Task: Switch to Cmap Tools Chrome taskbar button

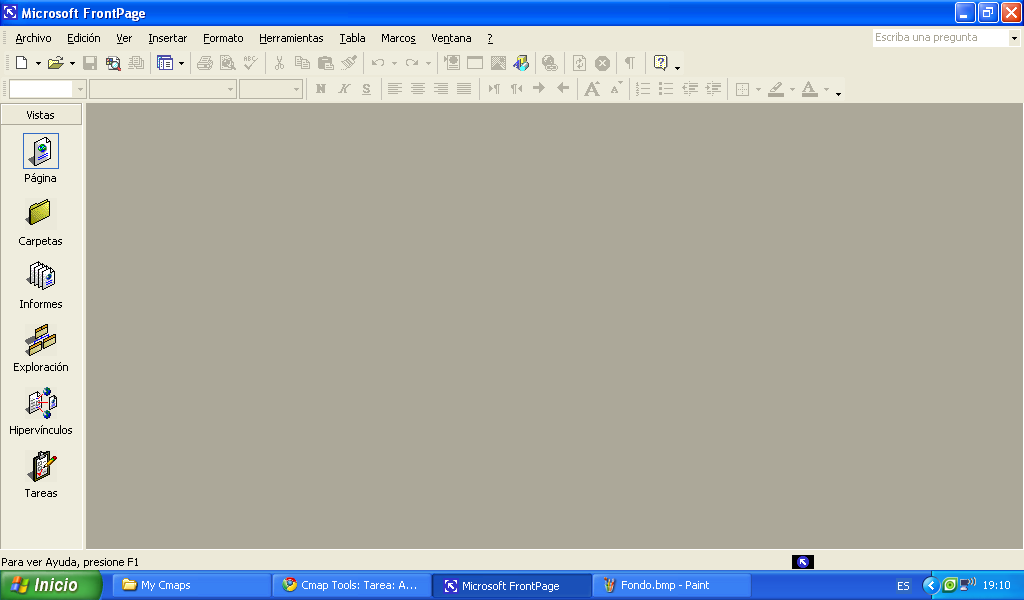Action: click(x=352, y=585)
